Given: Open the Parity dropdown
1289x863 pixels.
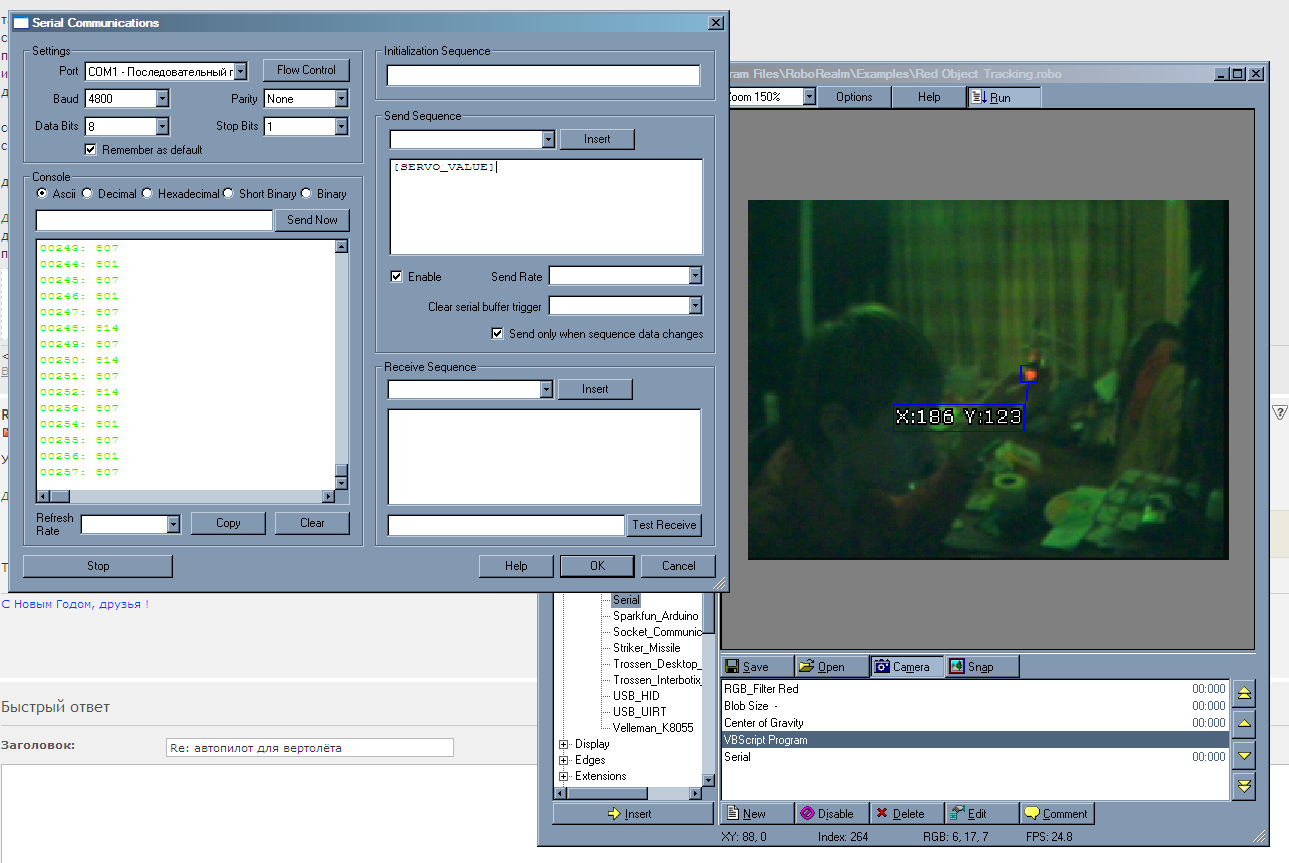Looking at the screenshot, I should (x=341, y=99).
